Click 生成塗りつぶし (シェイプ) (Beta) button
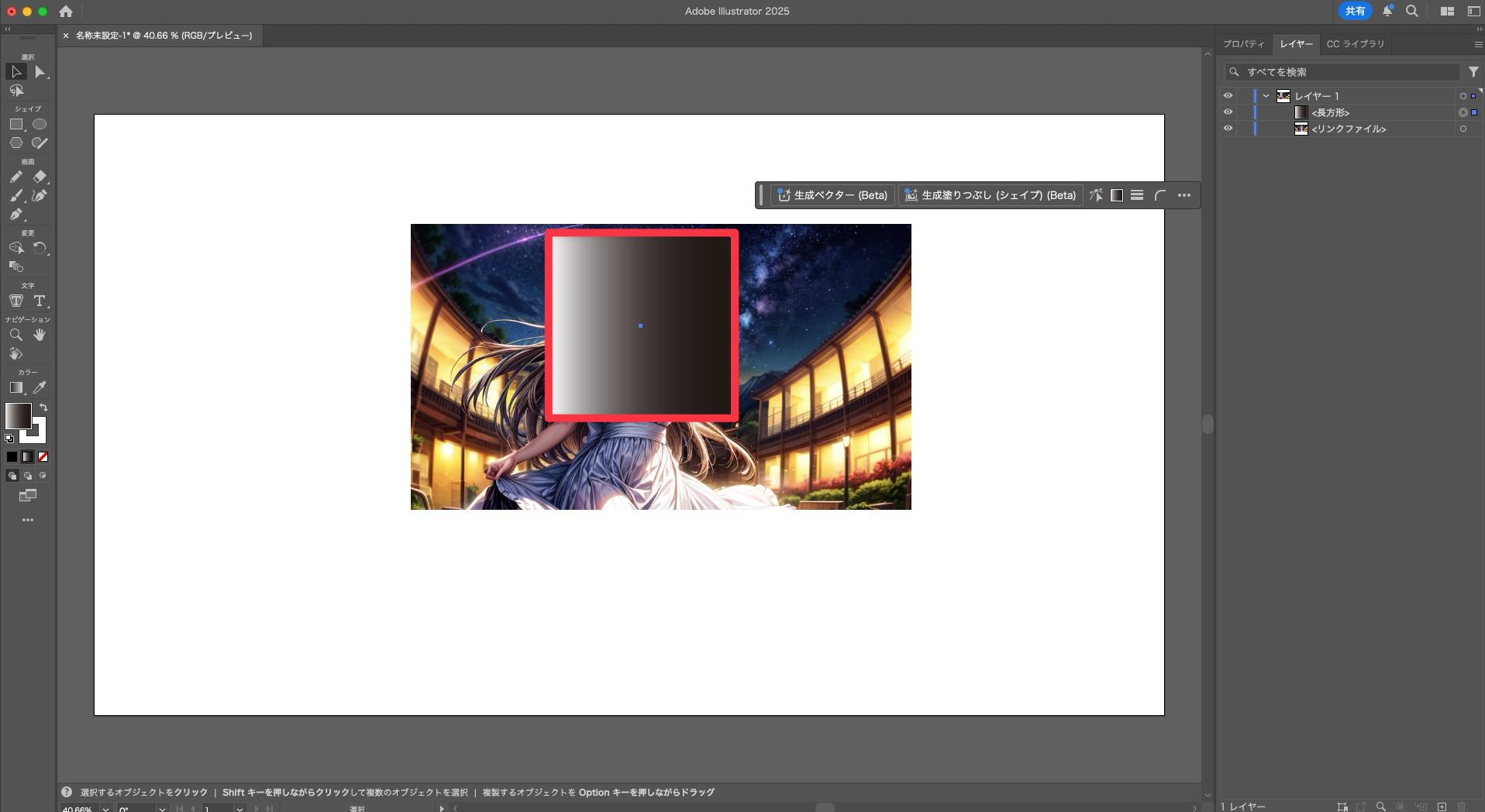Viewport: 1485px width, 812px height. pyautogui.click(x=991, y=195)
